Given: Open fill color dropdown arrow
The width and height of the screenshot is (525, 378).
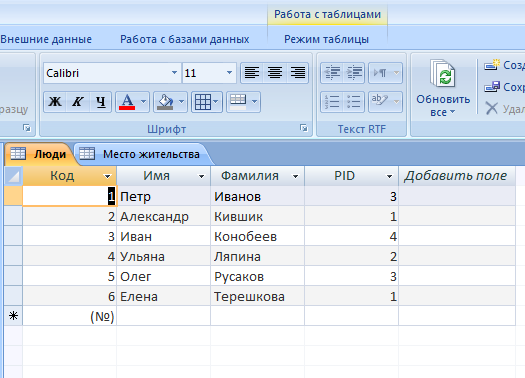Looking at the screenshot, I should pos(182,102).
